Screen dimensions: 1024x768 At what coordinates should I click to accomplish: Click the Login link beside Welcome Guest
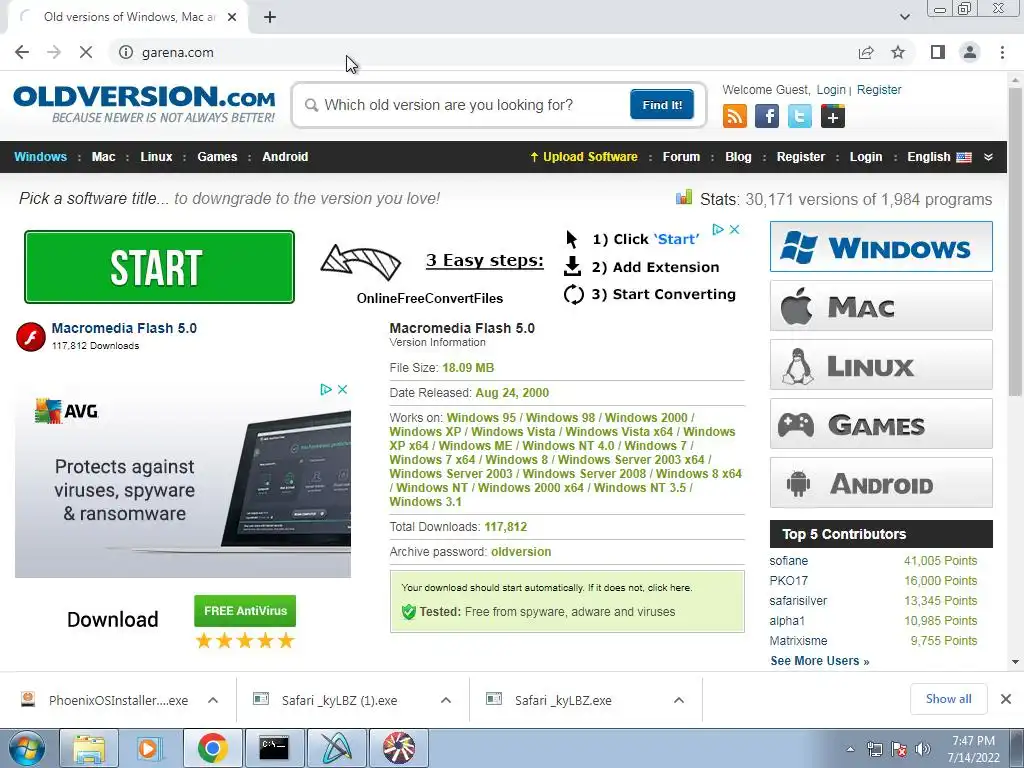point(831,90)
